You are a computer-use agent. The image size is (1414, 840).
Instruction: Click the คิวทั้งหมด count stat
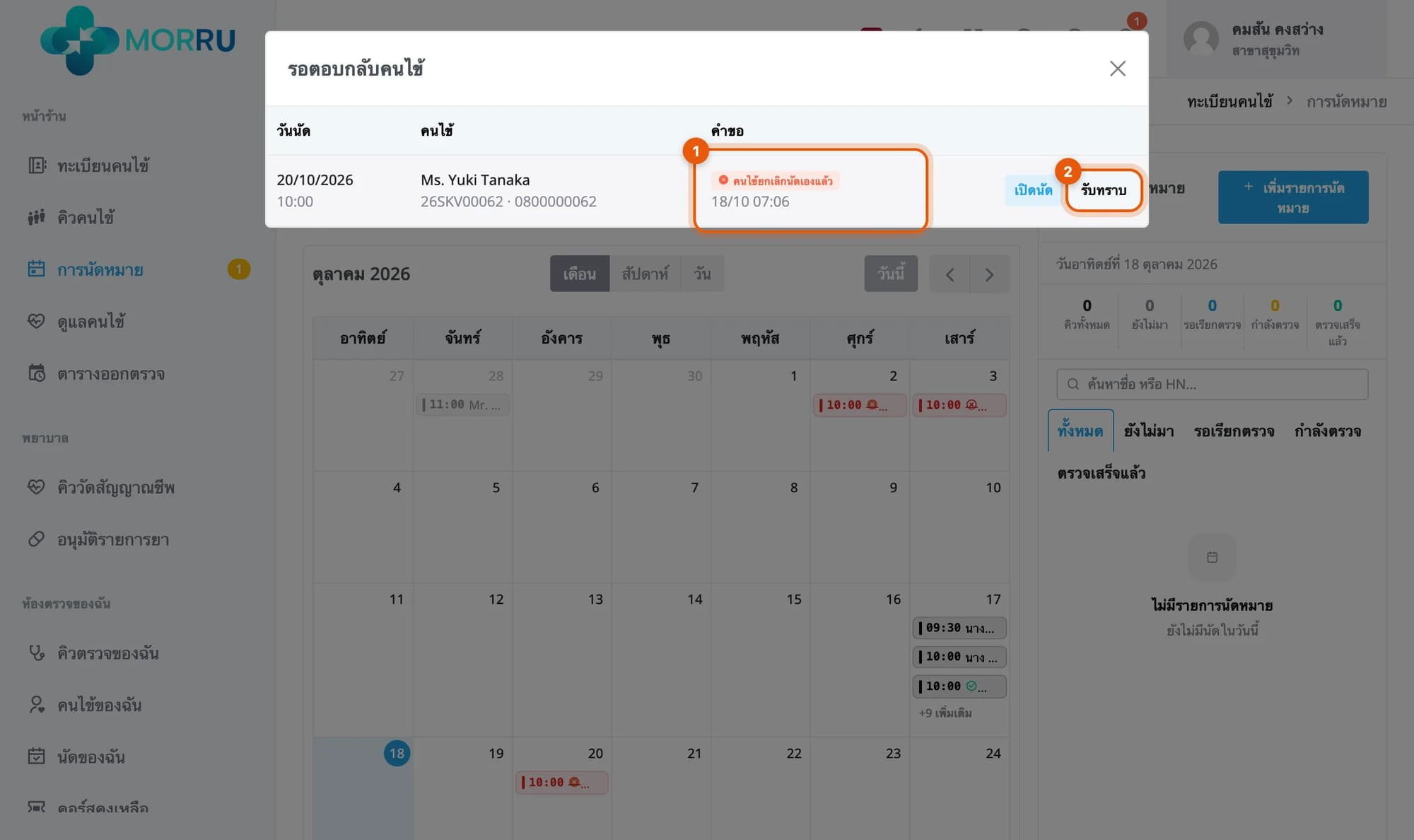(1087, 314)
